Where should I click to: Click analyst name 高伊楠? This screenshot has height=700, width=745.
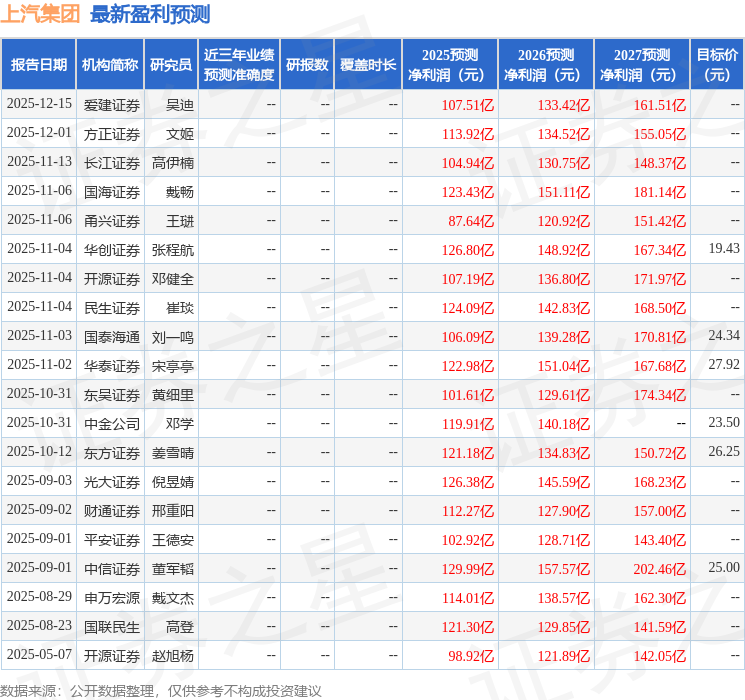coord(172,163)
